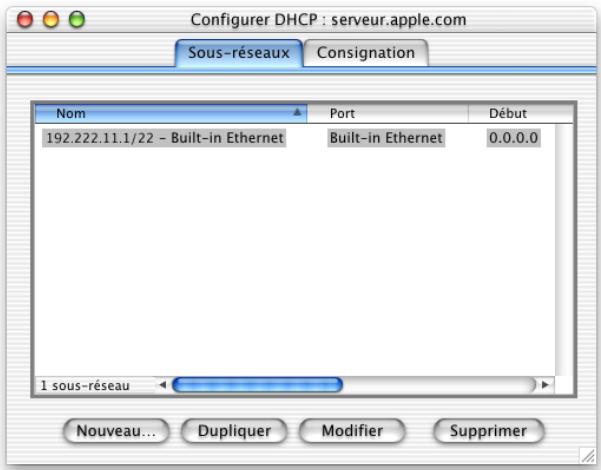Click the 1 sous-réseau status text
601x470 pixels.
coord(85,386)
